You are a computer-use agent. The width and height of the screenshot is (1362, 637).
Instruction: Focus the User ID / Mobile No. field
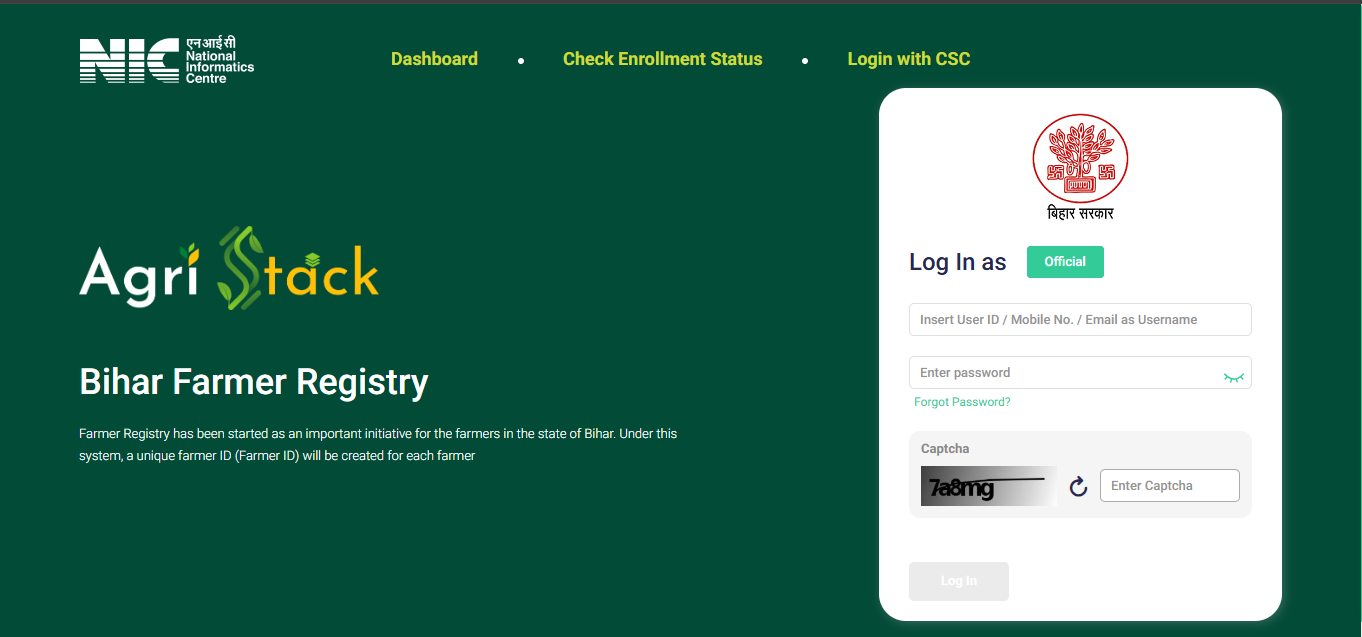point(1080,320)
